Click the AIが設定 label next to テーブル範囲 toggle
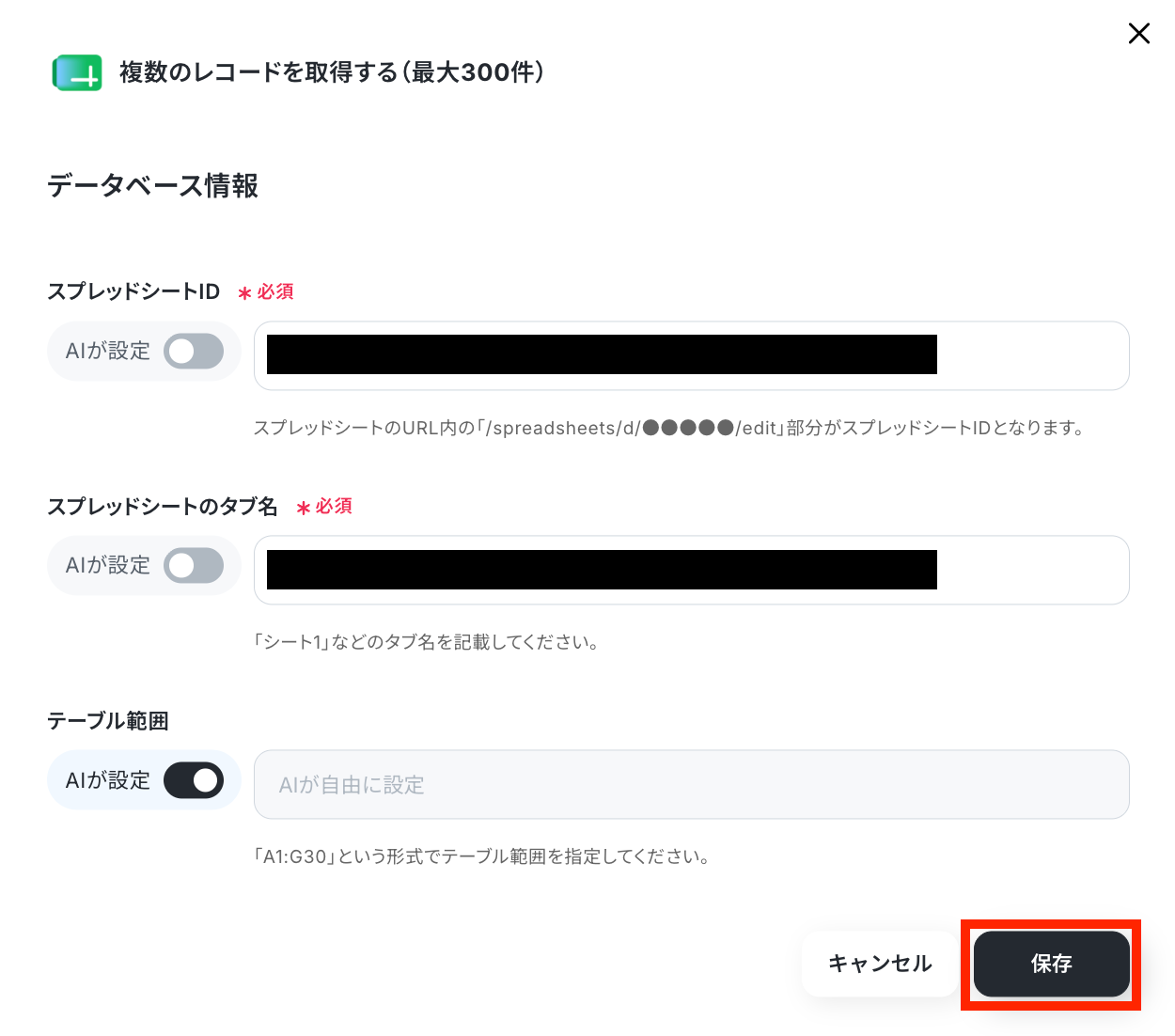 [x=108, y=780]
